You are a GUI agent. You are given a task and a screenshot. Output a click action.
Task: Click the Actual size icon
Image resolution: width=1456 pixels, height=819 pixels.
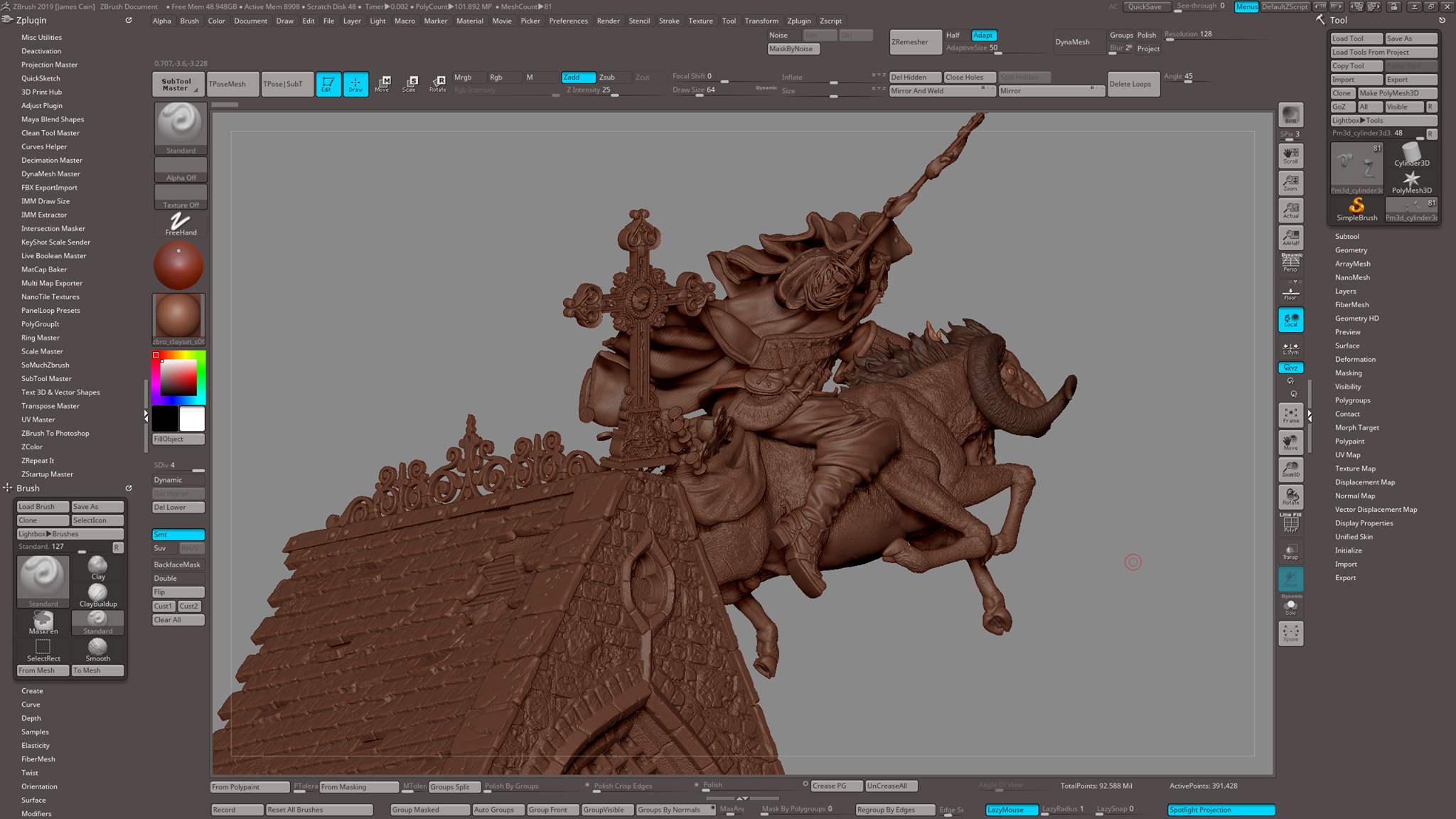1290,210
